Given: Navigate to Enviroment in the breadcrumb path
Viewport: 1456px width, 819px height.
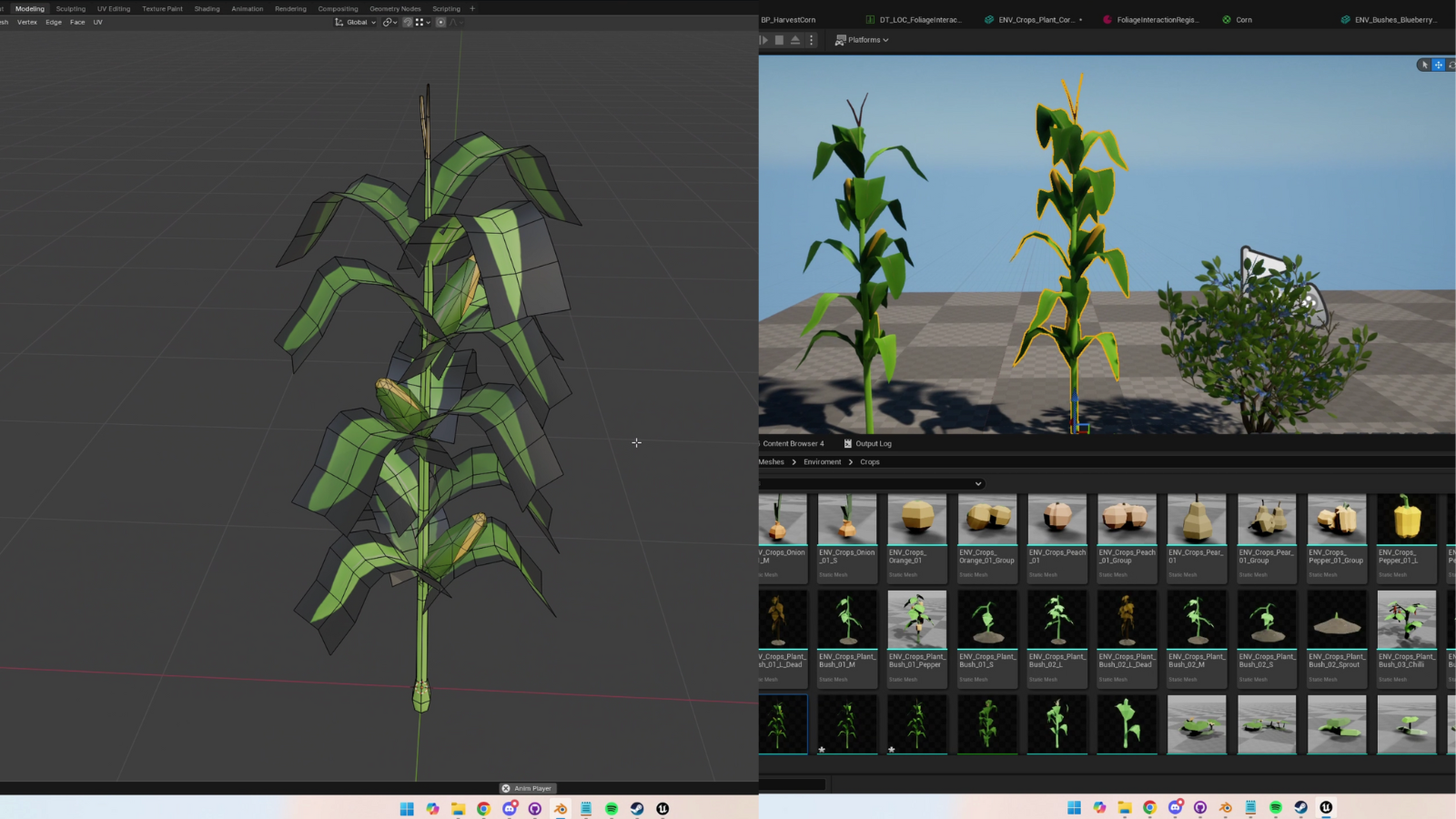Looking at the screenshot, I should tap(822, 461).
